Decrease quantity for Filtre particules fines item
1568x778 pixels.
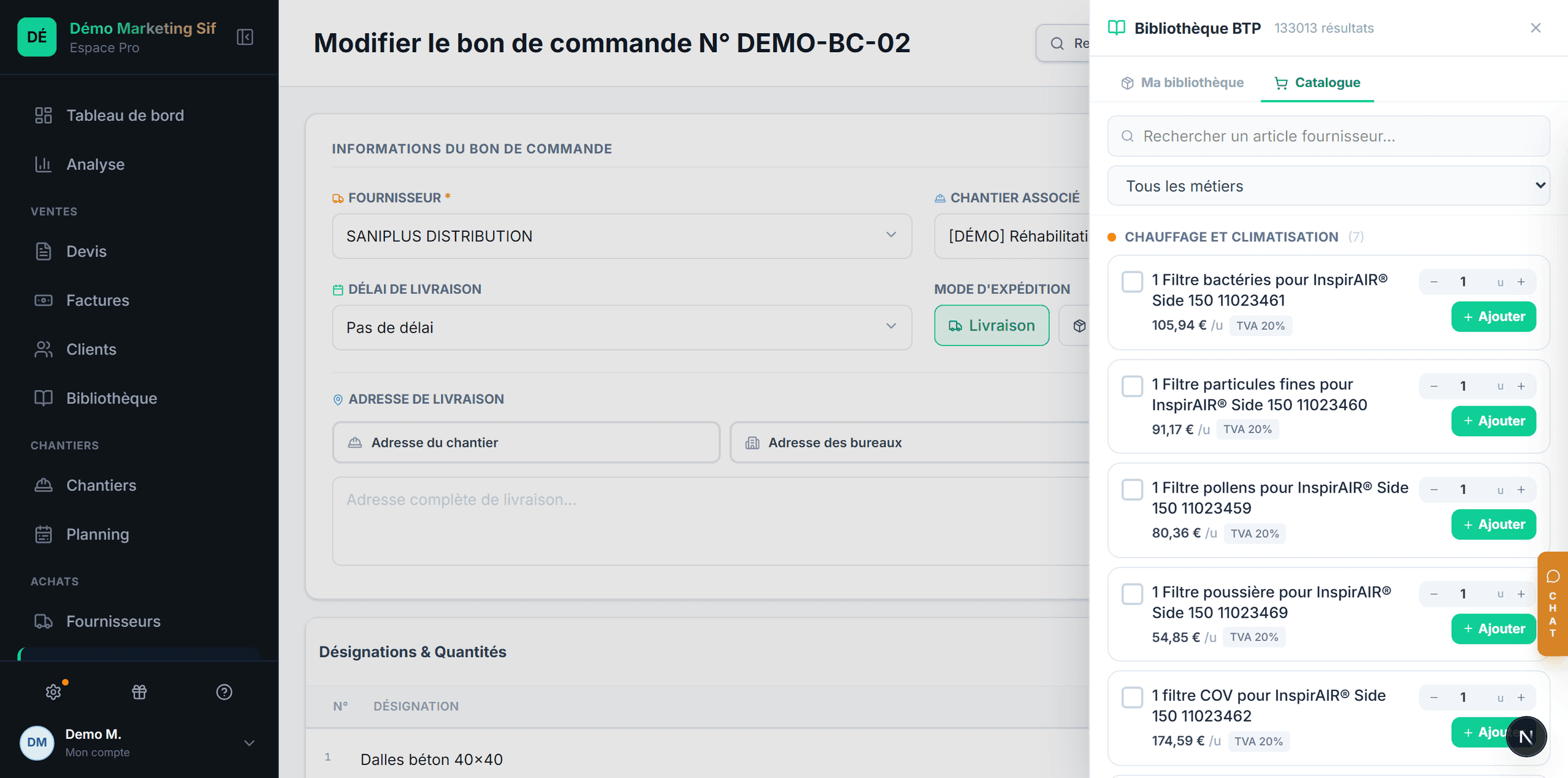click(1434, 386)
